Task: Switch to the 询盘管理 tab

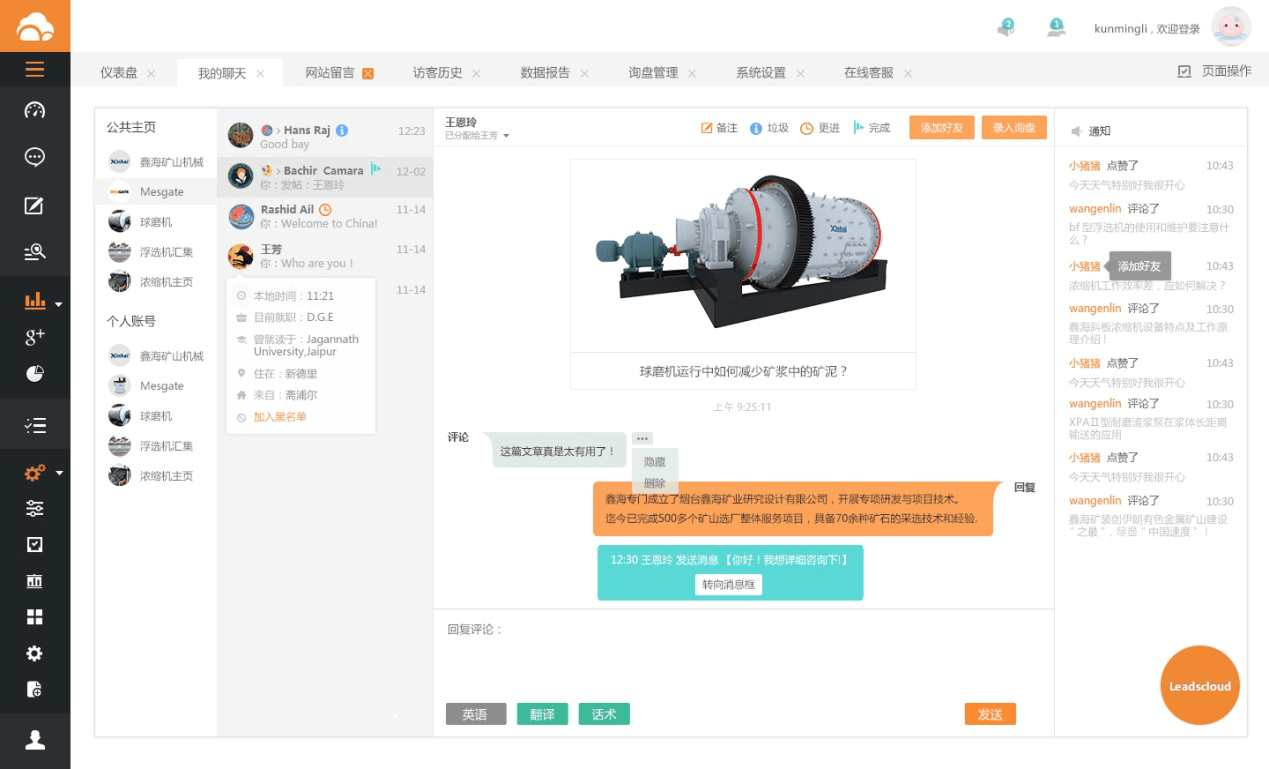Action: [654, 73]
